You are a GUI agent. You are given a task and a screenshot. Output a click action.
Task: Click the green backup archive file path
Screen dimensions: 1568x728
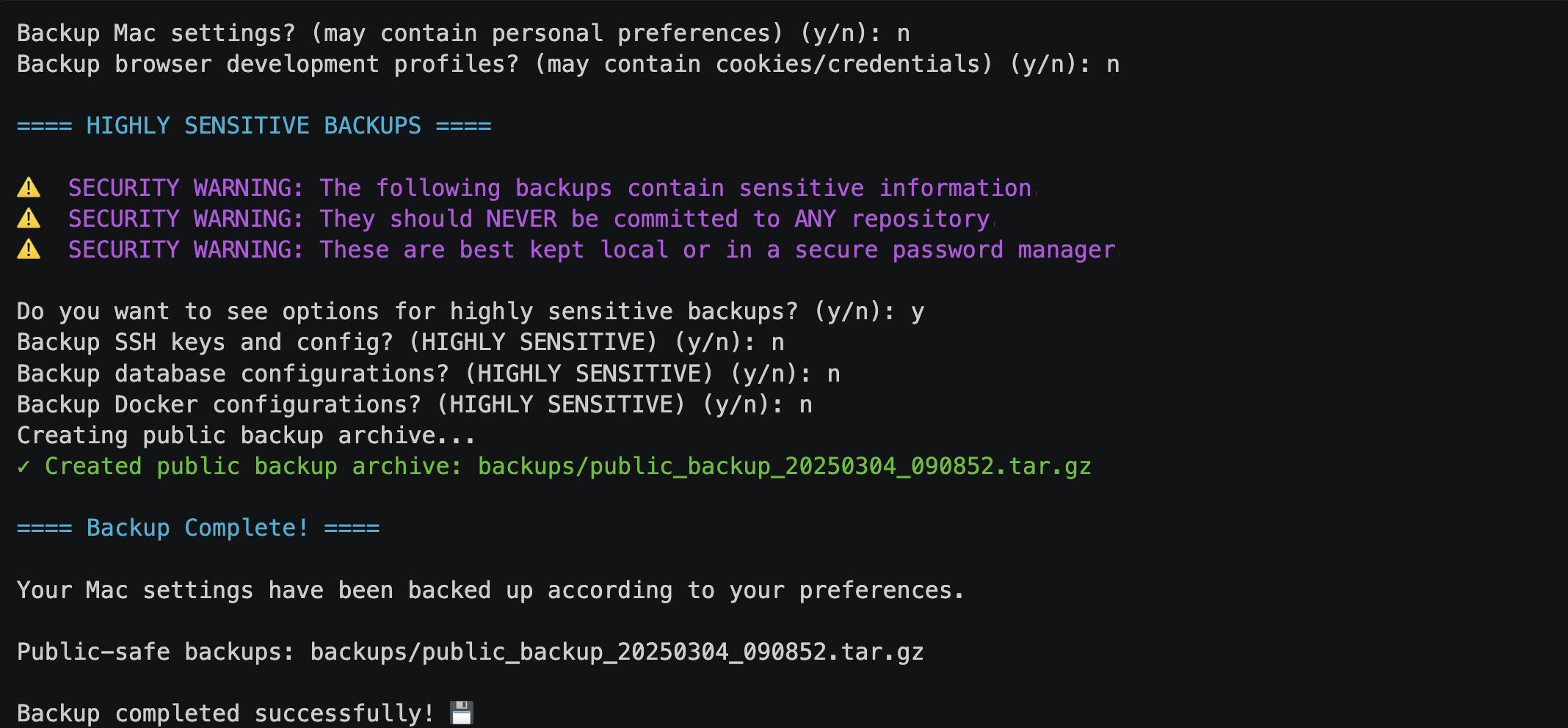point(785,467)
